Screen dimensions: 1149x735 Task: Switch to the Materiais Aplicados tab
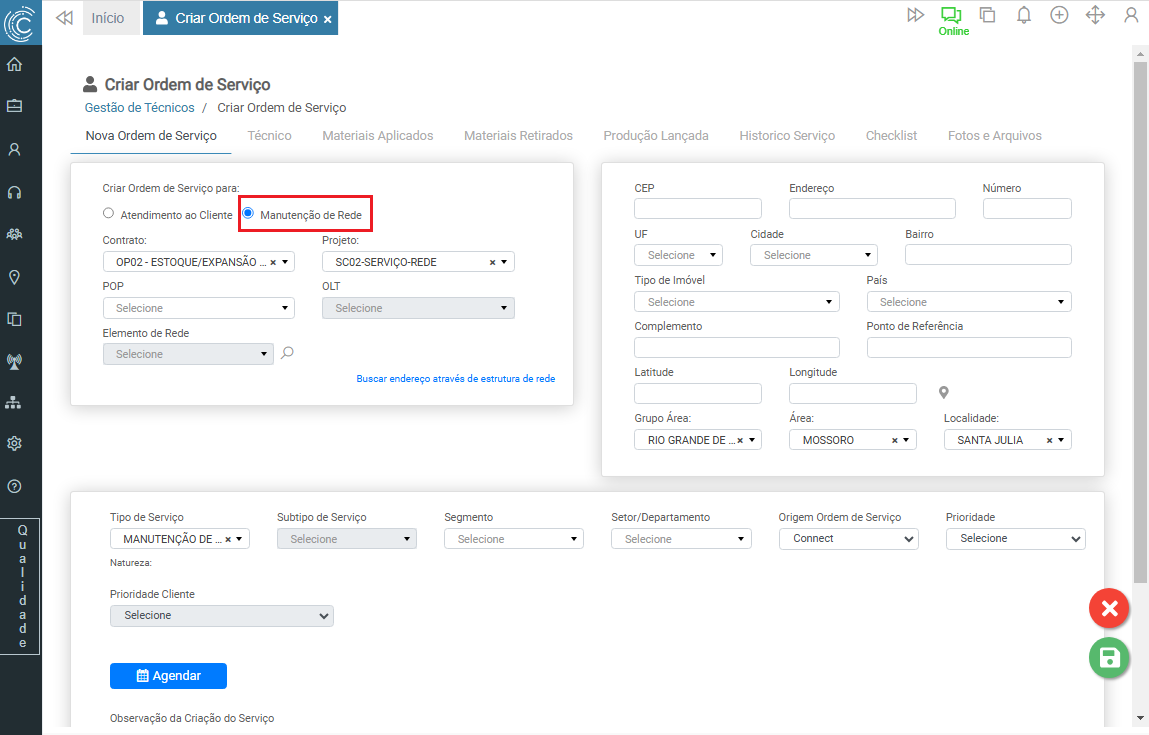[x=377, y=136]
